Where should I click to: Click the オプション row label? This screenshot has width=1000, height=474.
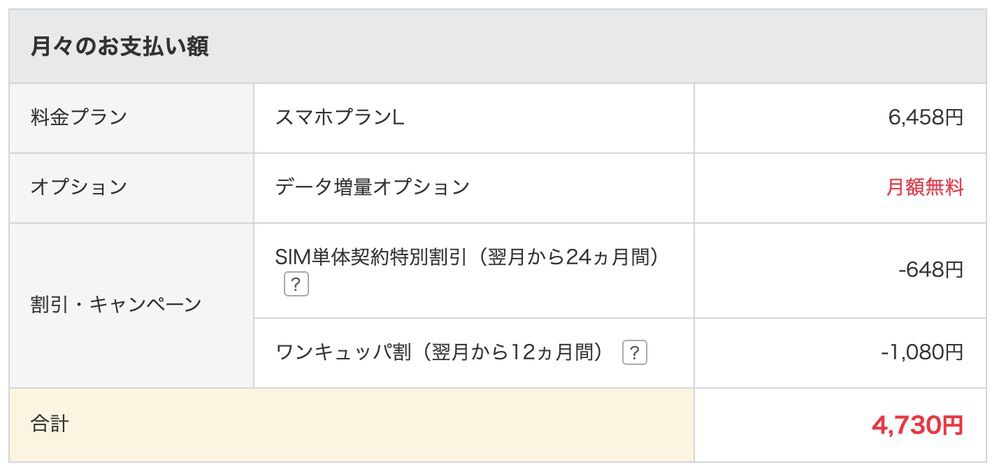tap(79, 187)
